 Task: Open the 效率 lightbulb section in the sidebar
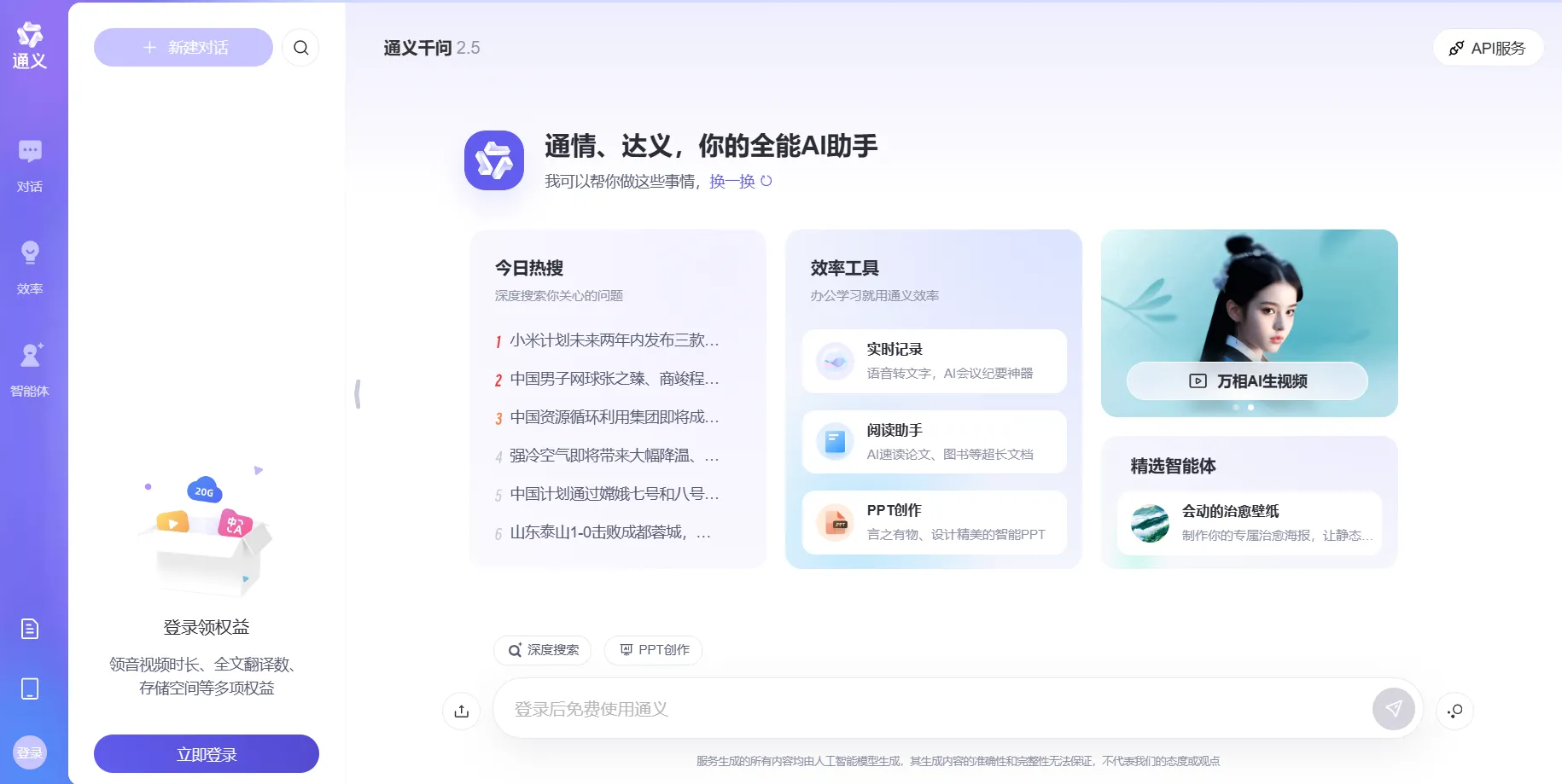tap(30, 268)
